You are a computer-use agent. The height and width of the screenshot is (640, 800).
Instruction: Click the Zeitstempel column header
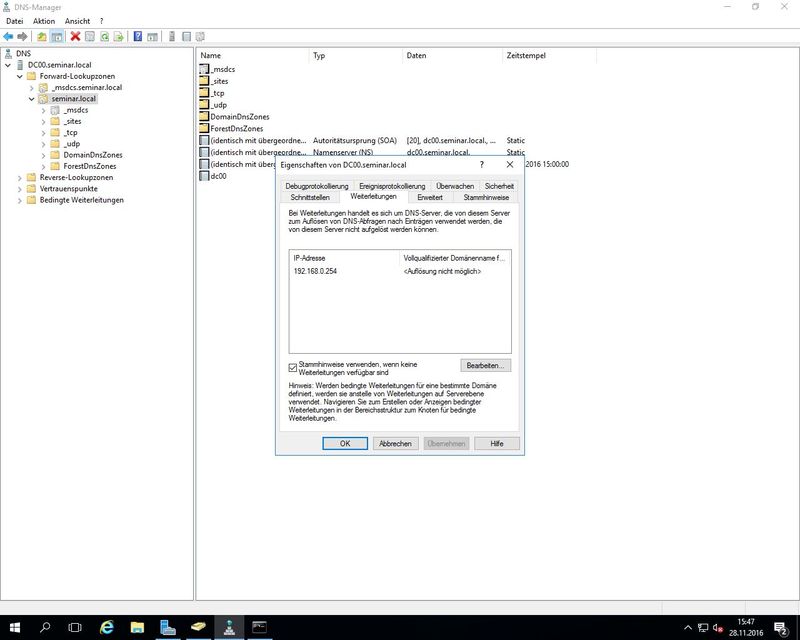coord(527,56)
